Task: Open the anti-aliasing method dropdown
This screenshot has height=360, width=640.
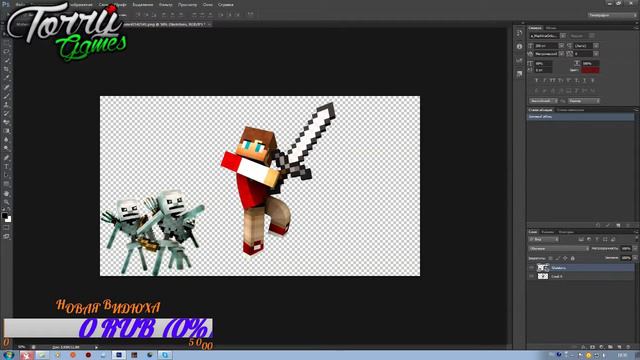Action: click(584, 101)
